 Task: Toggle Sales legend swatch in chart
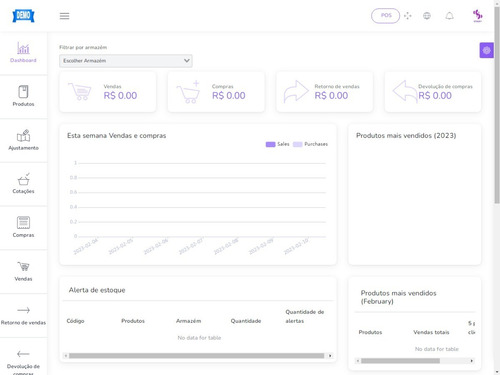(270, 144)
